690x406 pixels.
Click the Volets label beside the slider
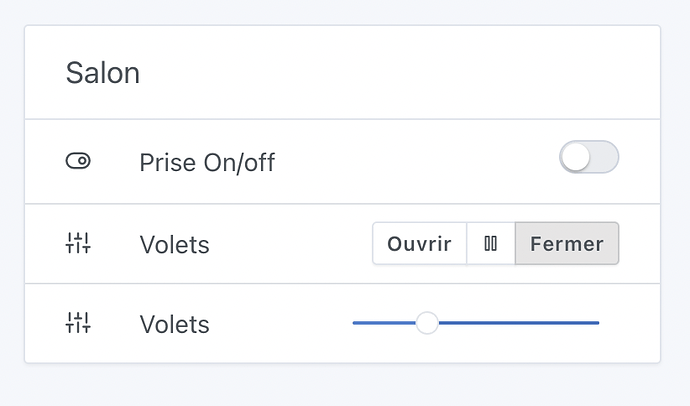tap(174, 324)
